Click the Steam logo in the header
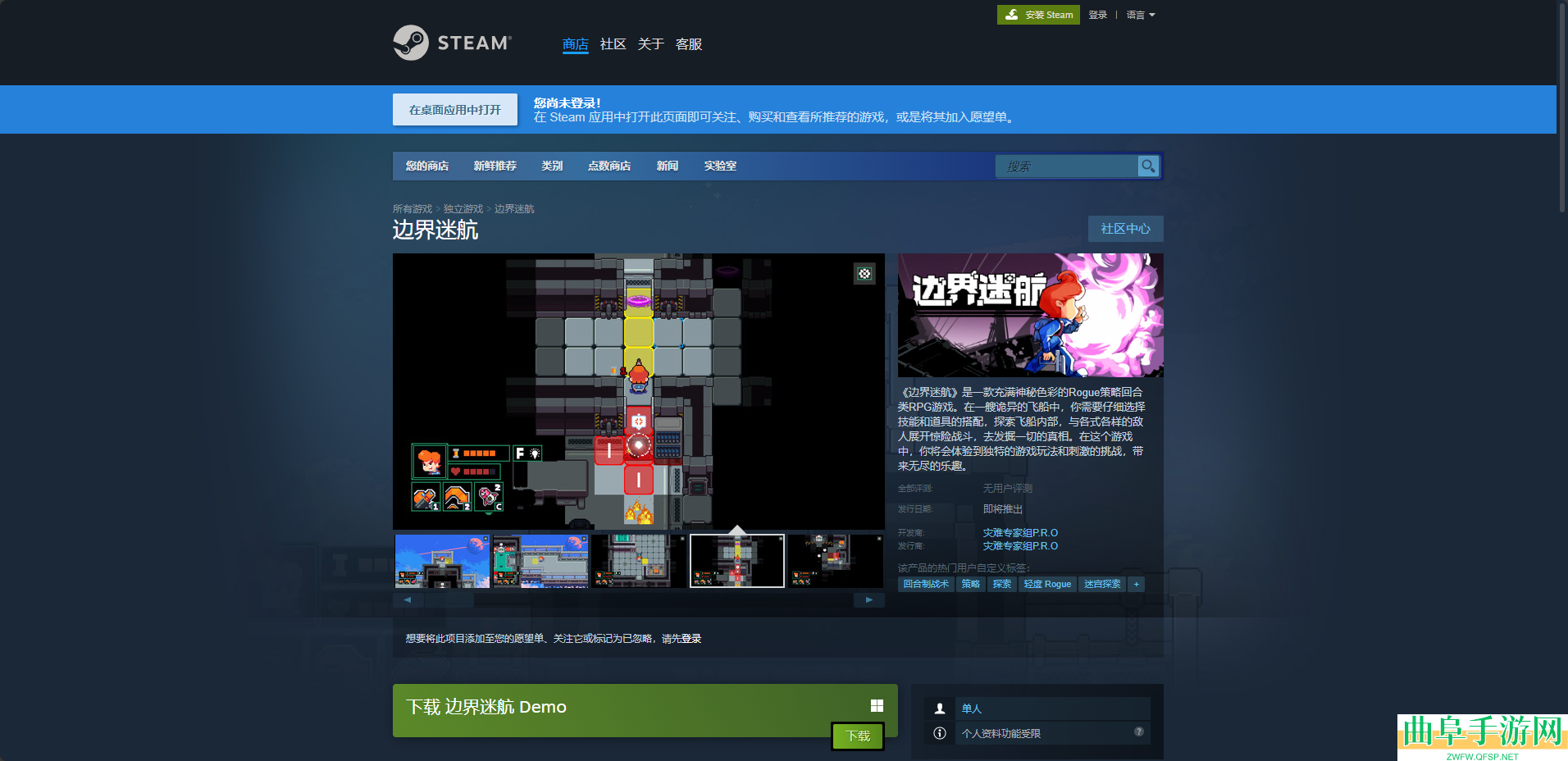The image size is (1568, 761). pyautogui.click(x=452, y=43)
